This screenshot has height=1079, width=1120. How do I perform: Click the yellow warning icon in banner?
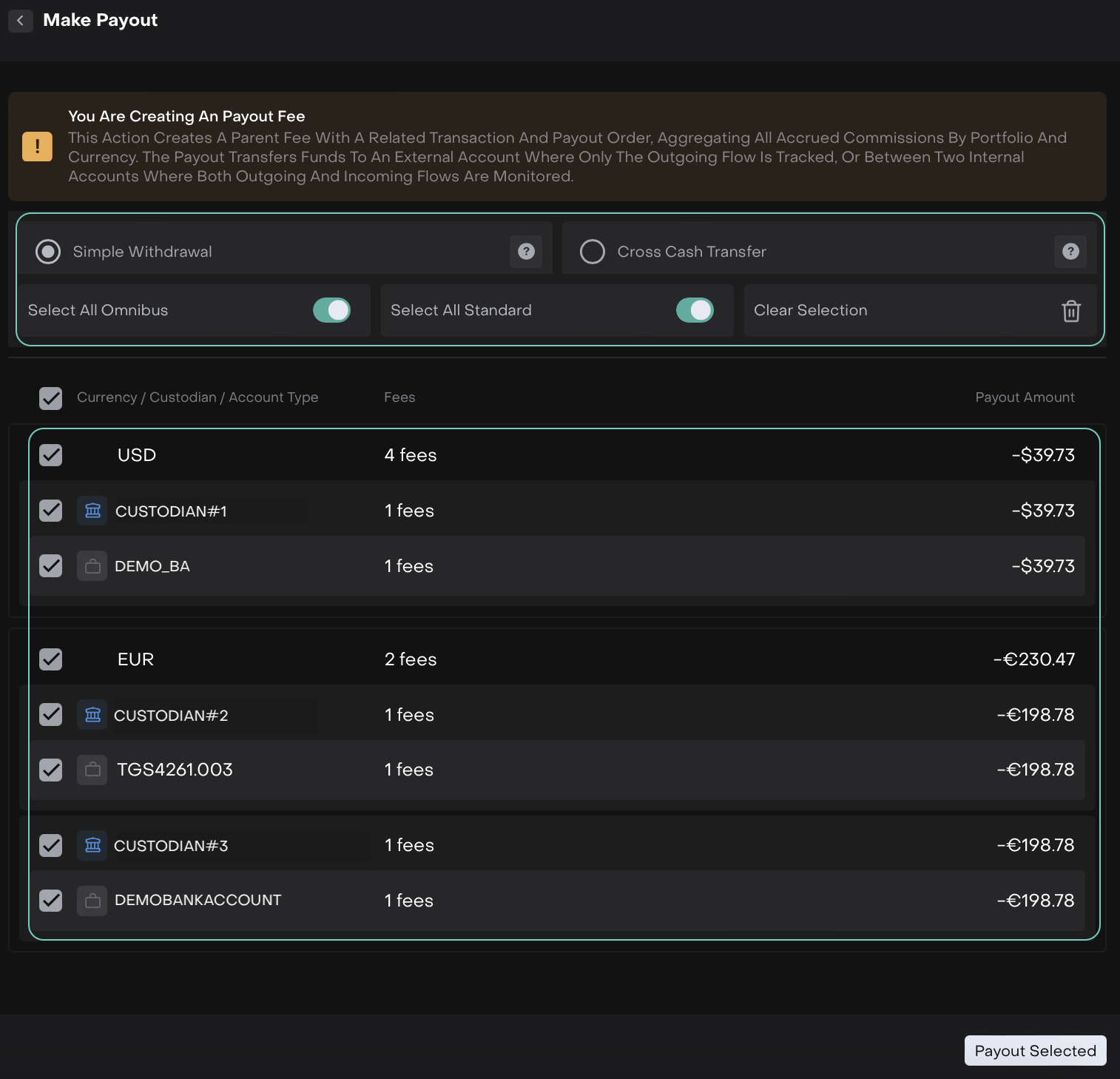(37, 147)
